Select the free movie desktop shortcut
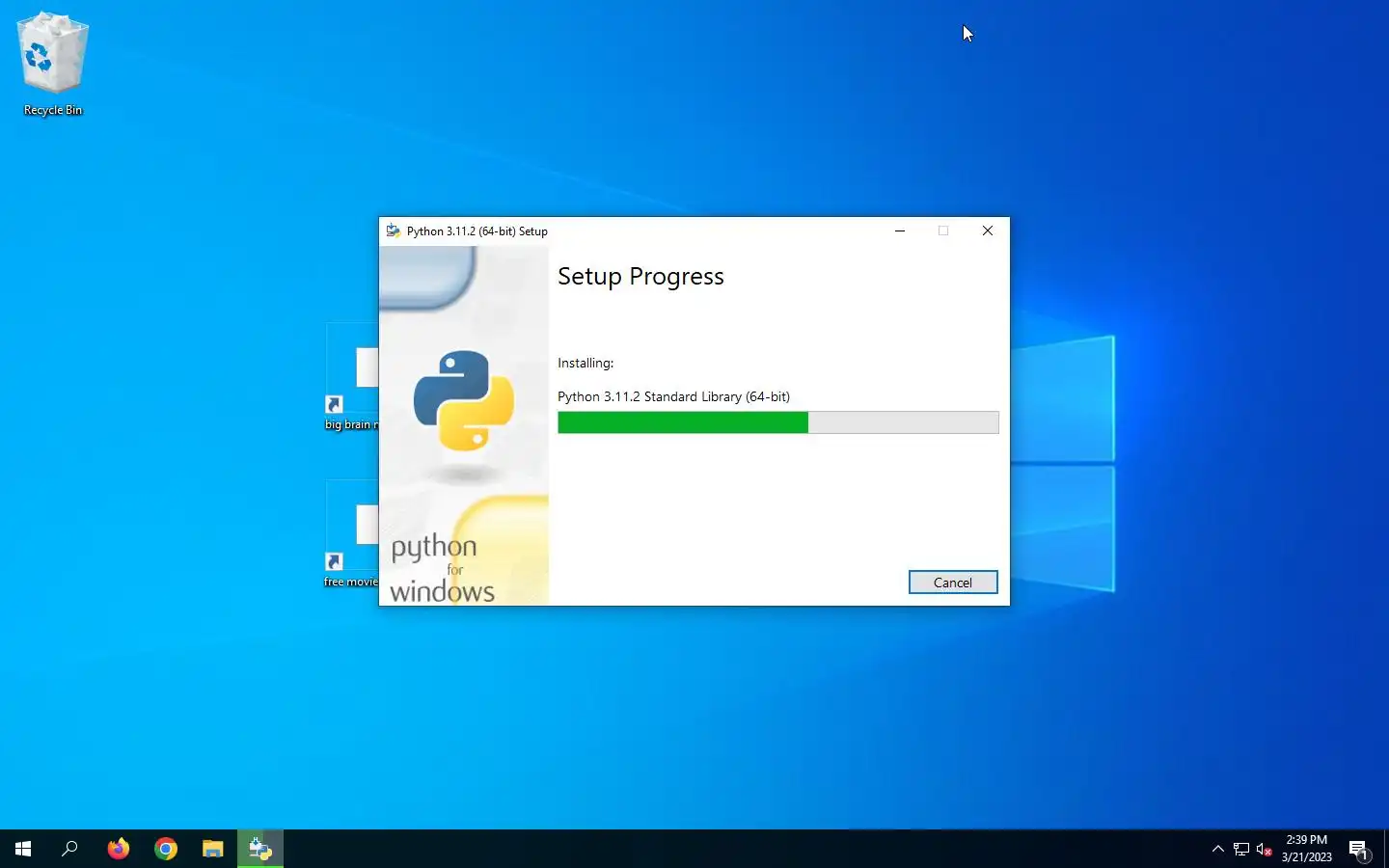The height and width of the screenshot is (868, 1389). [x=352, y=535]
